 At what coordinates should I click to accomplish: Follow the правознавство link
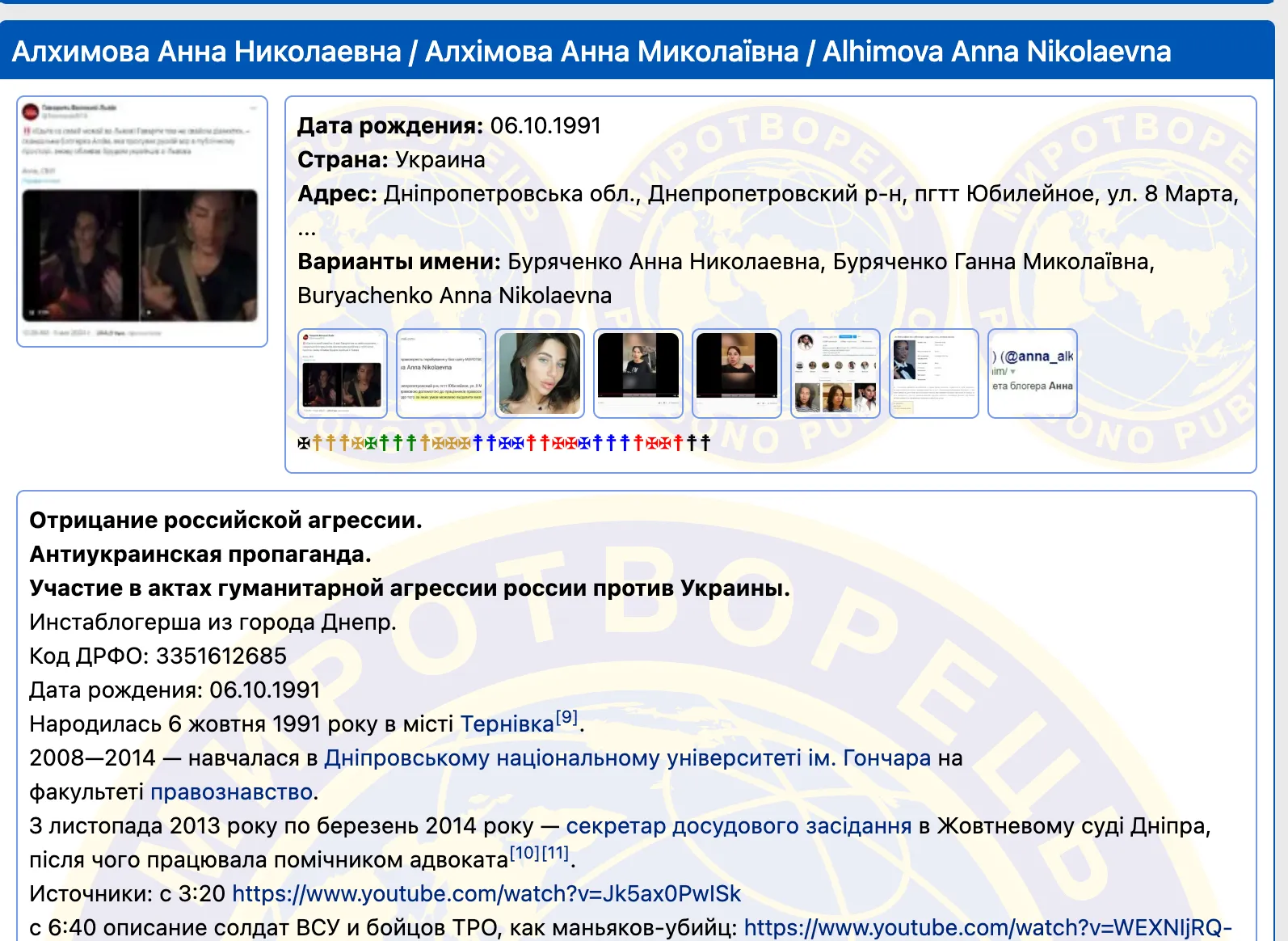231,792
